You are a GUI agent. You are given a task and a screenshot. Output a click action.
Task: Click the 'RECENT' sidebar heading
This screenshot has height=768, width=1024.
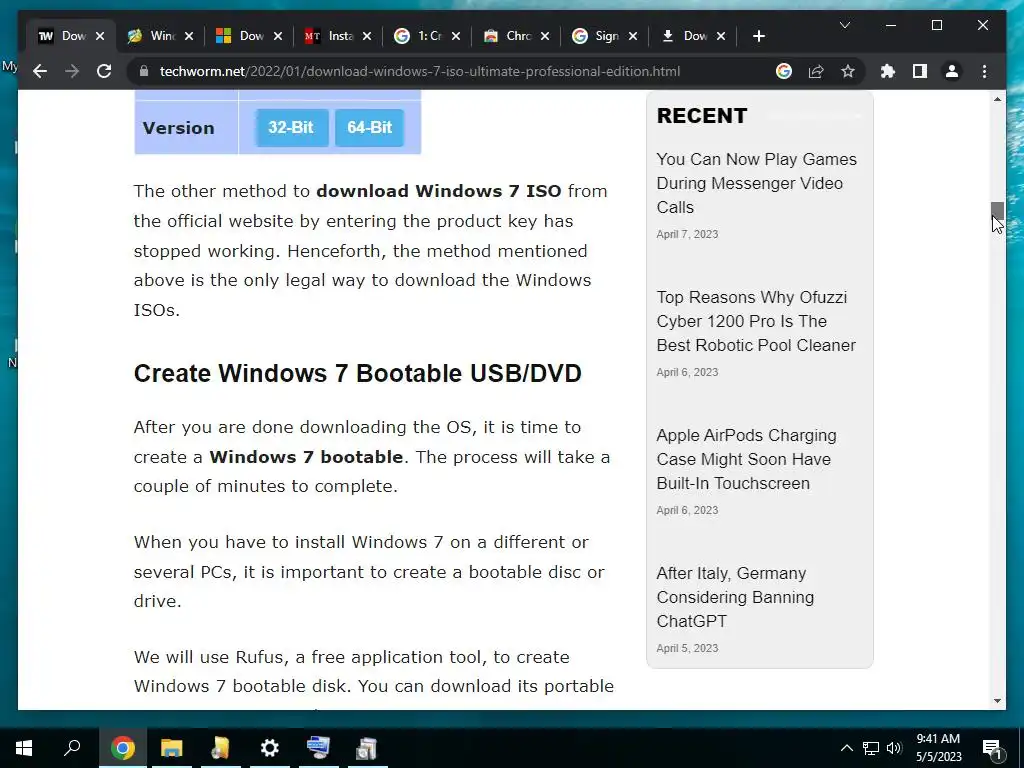tap(701, 116)
